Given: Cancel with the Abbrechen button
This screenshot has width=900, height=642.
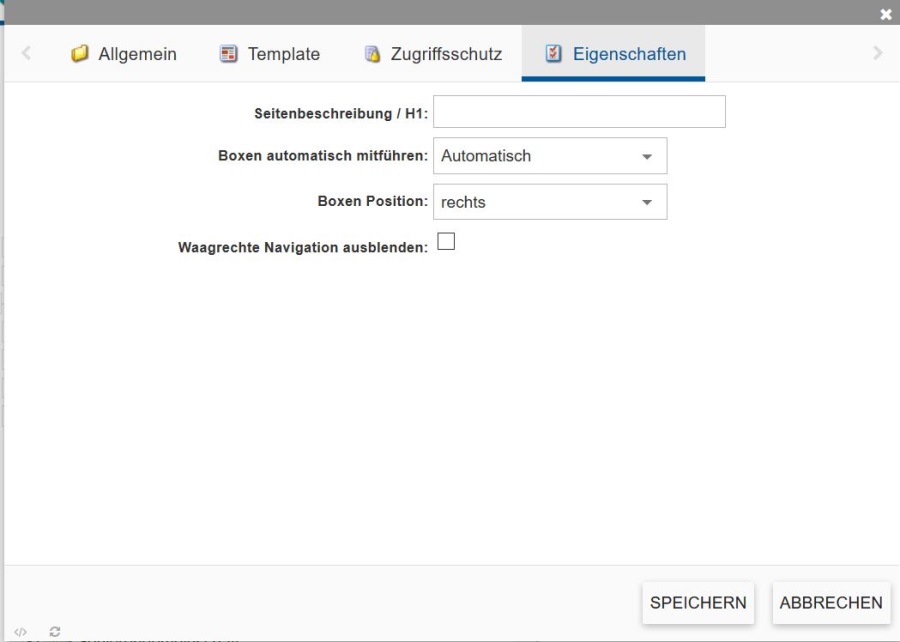Looking at the screenshot, I should coord(831,603).
